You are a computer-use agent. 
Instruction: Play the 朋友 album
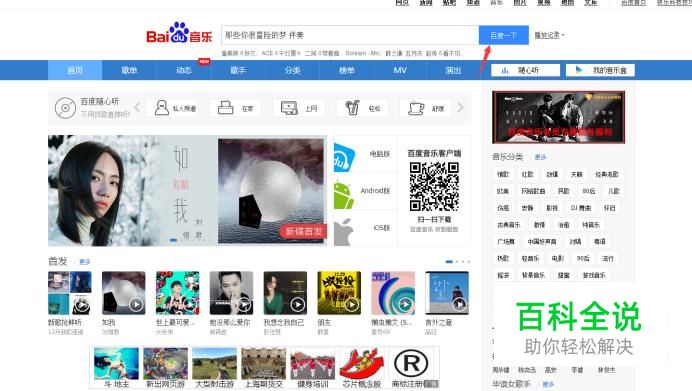click(x=351, y=305)
